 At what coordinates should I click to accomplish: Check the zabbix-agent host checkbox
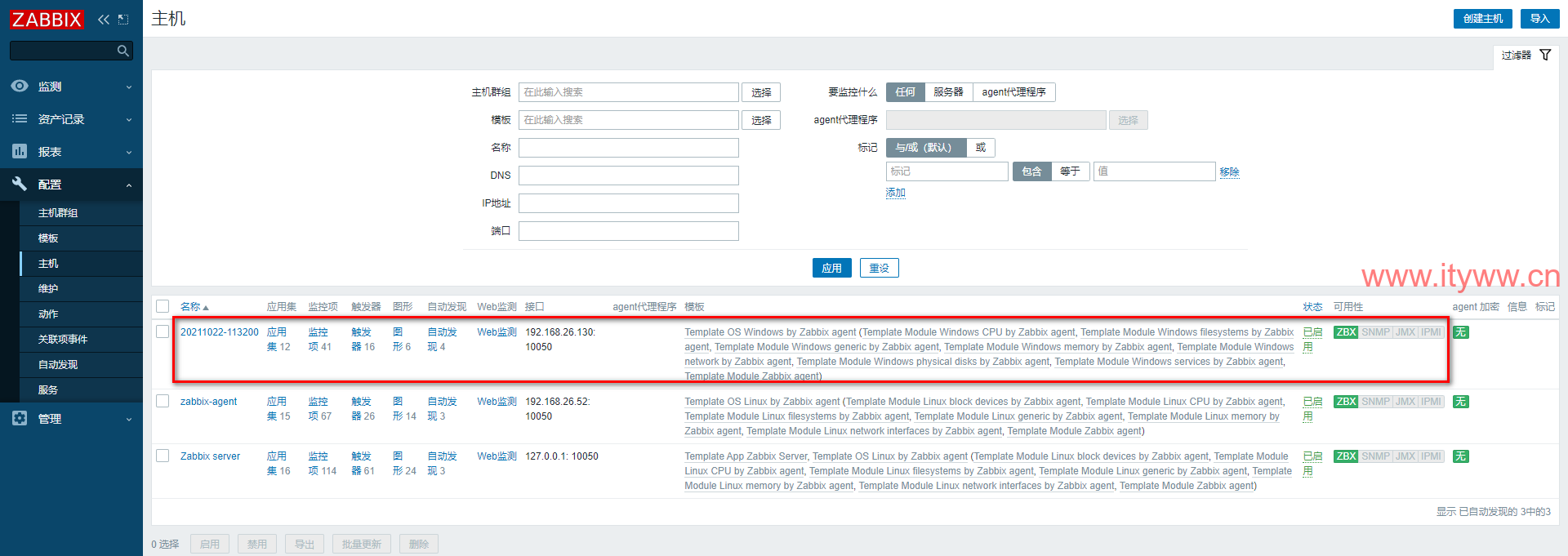pos(163,401)
